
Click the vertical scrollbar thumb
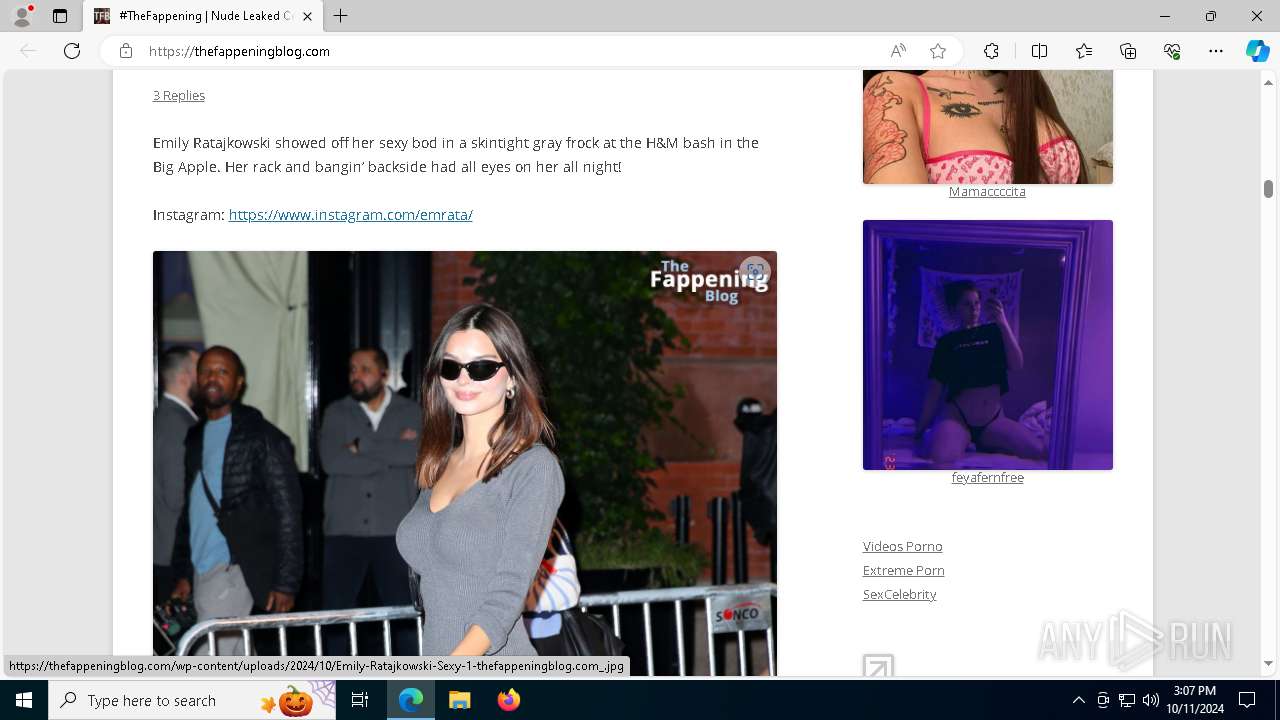point(1268,189)
